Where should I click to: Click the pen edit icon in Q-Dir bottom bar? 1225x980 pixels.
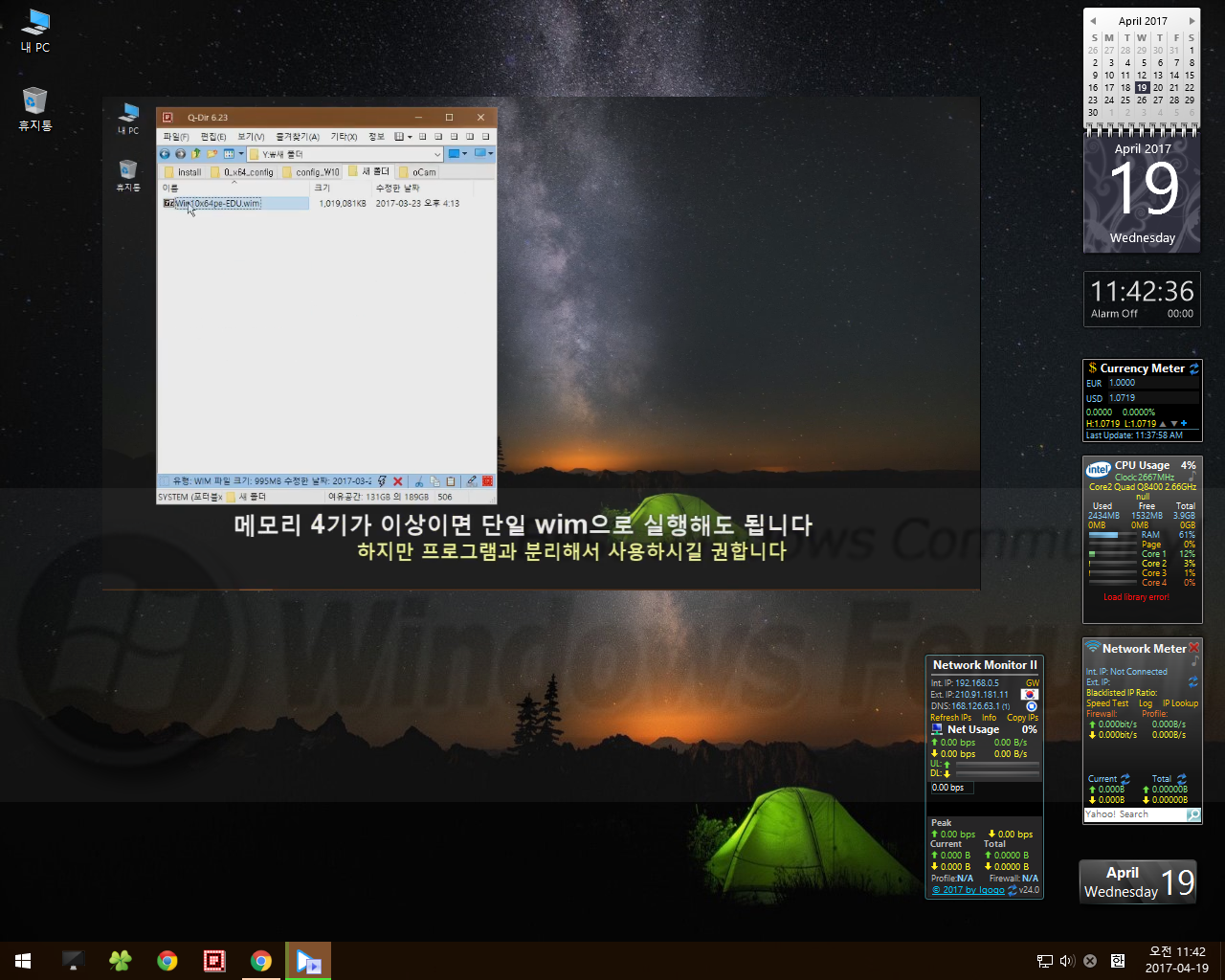(x=471, y=481)
